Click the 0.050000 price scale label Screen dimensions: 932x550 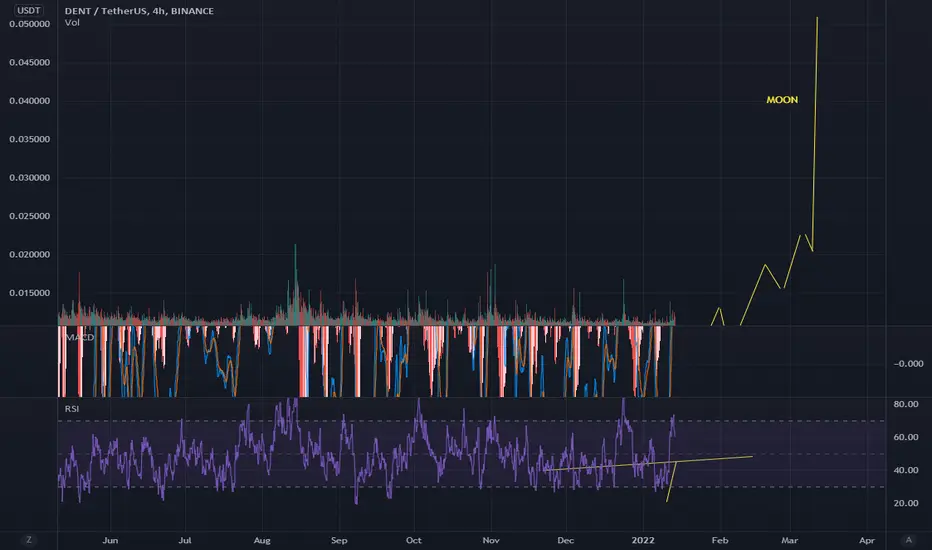(29, 24)
